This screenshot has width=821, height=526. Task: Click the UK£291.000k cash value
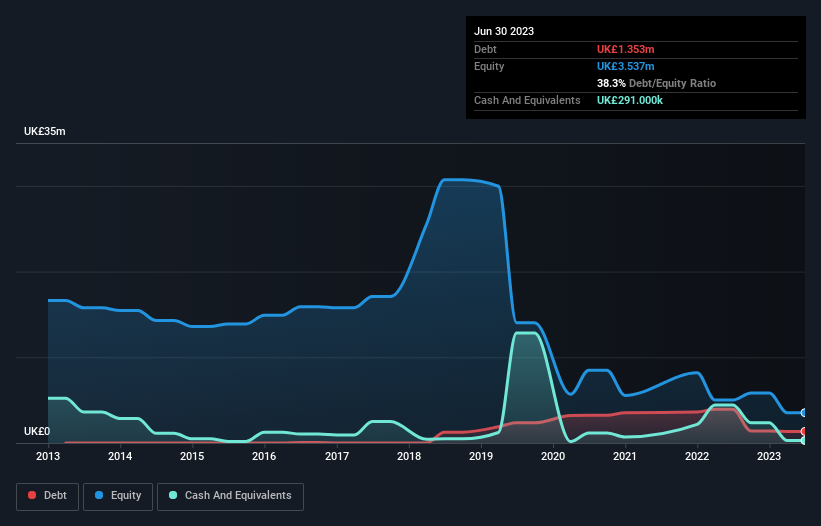coord(630,100)
